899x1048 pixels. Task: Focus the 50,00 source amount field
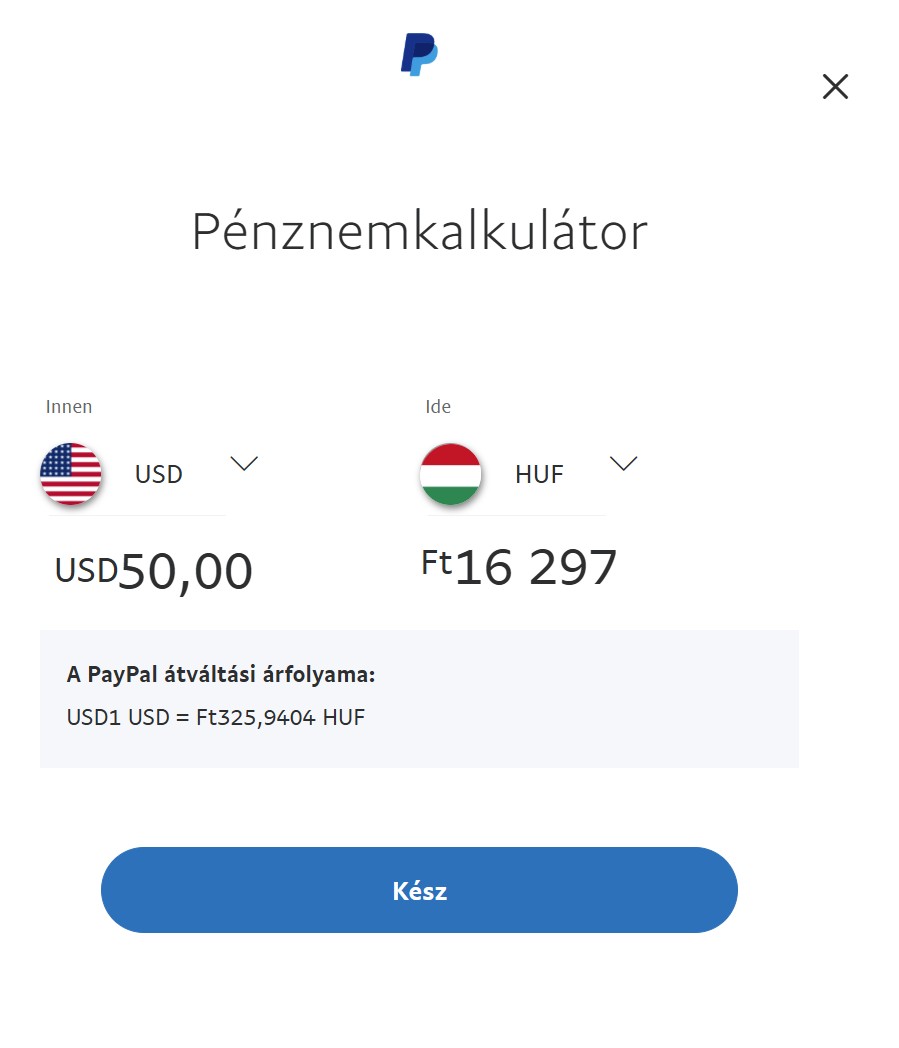point(185,571)
